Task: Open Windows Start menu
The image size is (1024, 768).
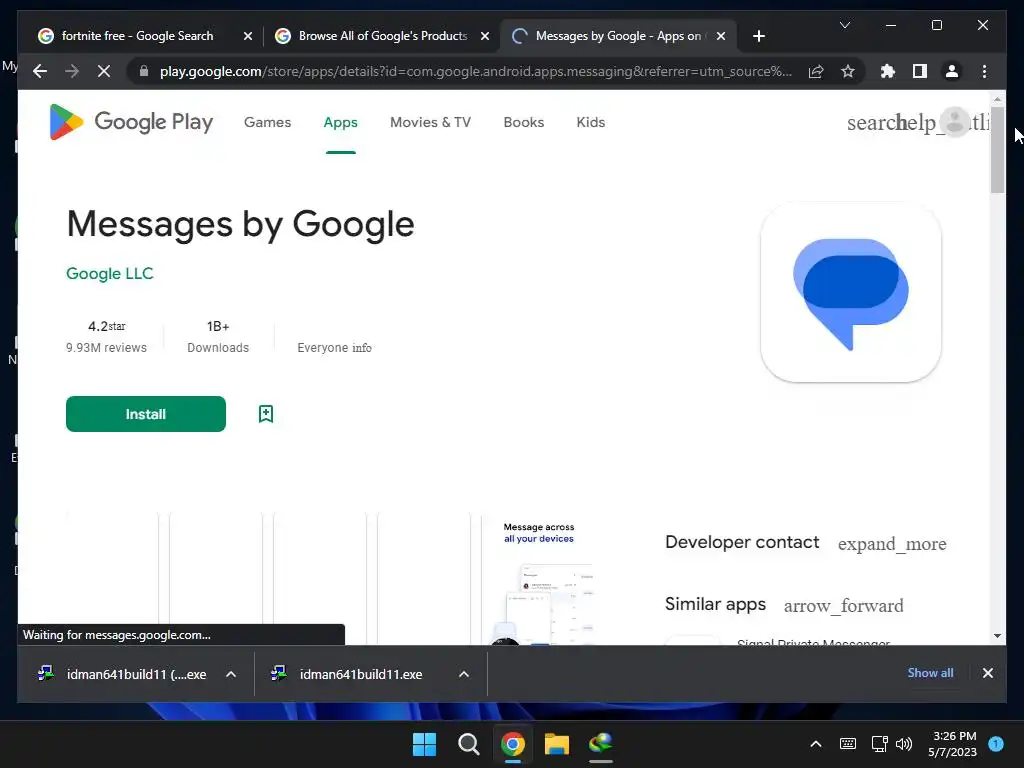Action: coord(424,744)
